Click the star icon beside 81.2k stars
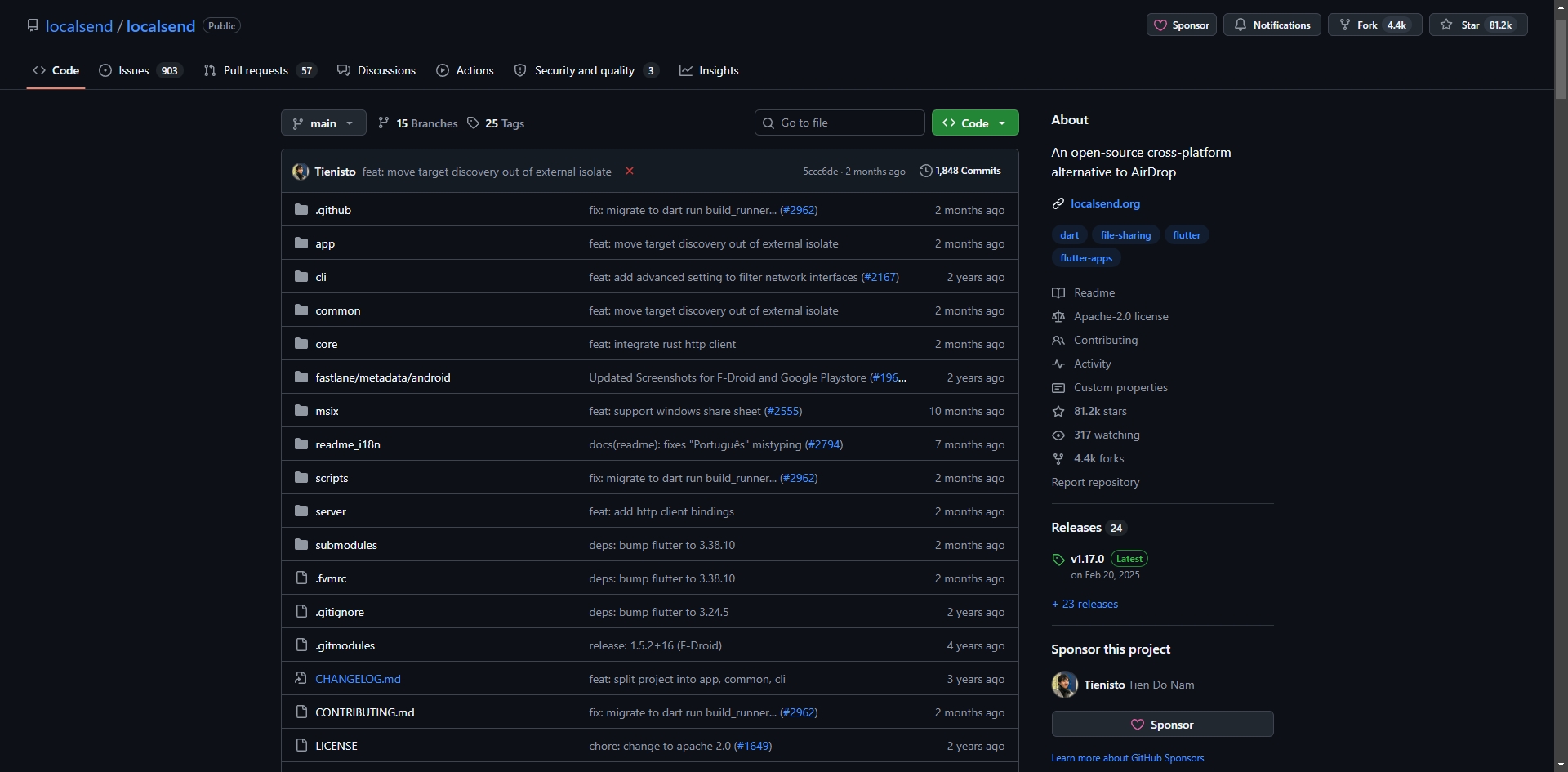 pyautogui.click(x=1058, y=411)
